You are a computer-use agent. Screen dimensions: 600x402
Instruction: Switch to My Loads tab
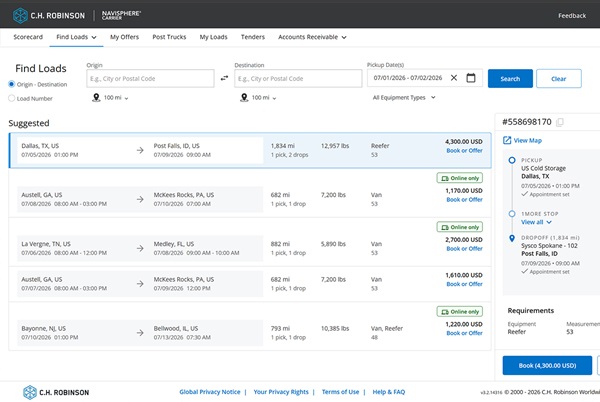(x=214, y=37)
